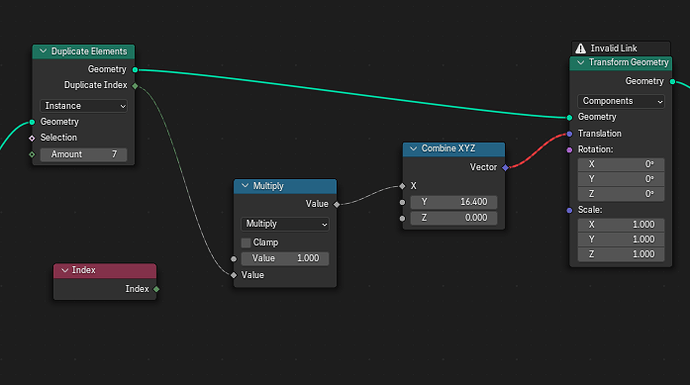
Task: Select the Duplicate Elements node header
Action: coord(84,51)
